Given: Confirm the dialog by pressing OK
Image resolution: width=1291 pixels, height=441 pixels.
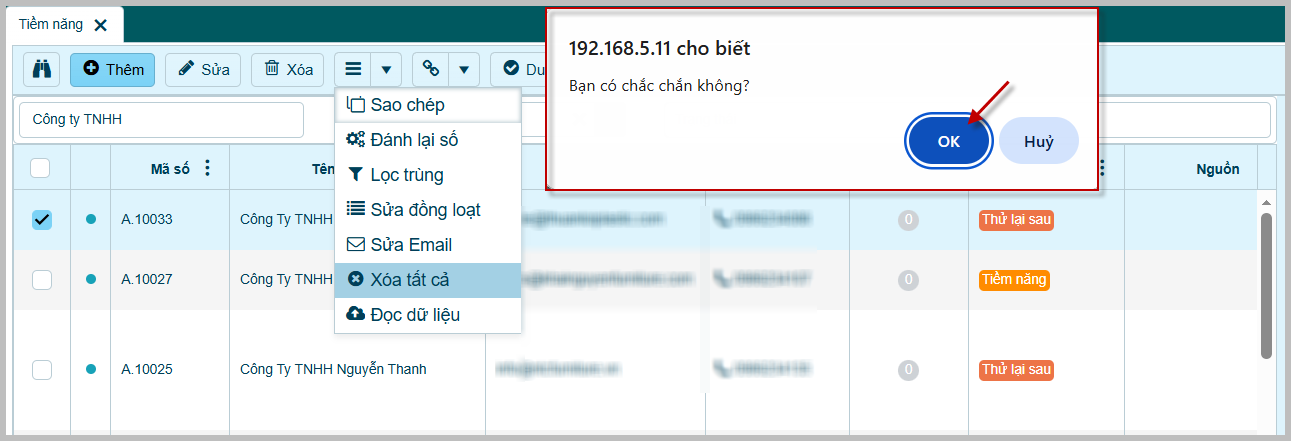Looking at the screenshot, I should [948, 141].
